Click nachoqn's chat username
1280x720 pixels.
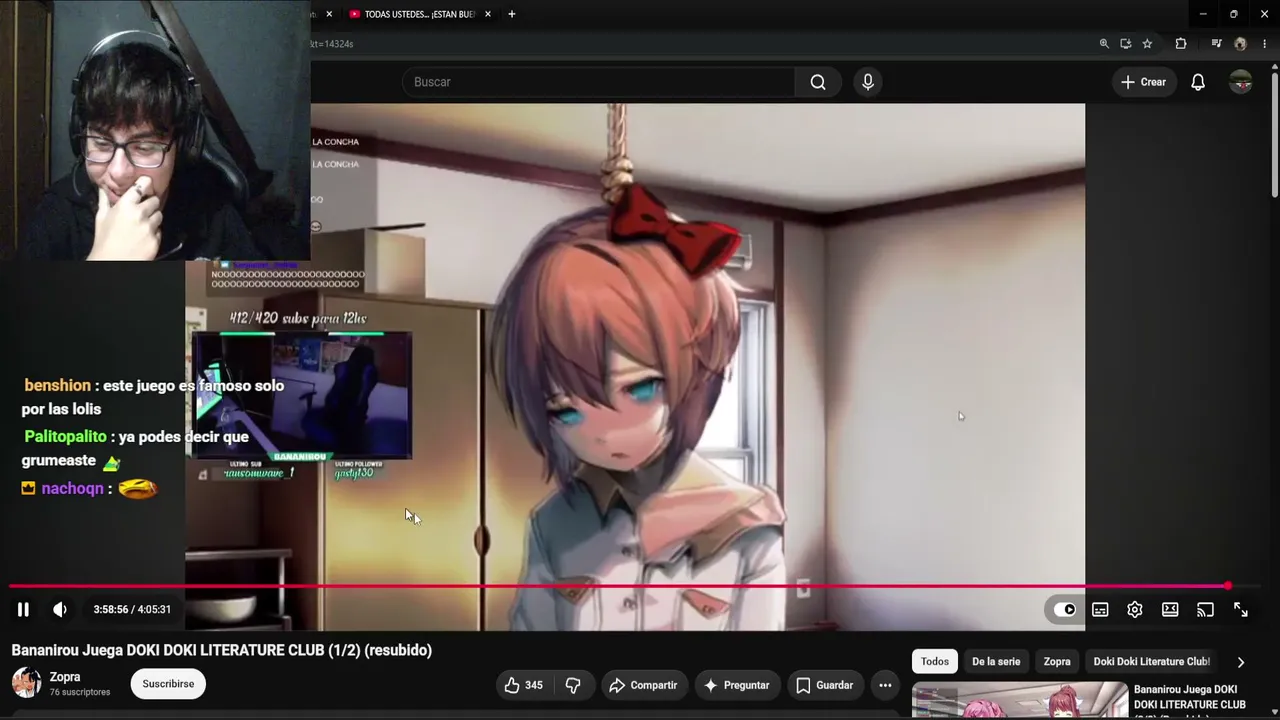pos(72,489)
